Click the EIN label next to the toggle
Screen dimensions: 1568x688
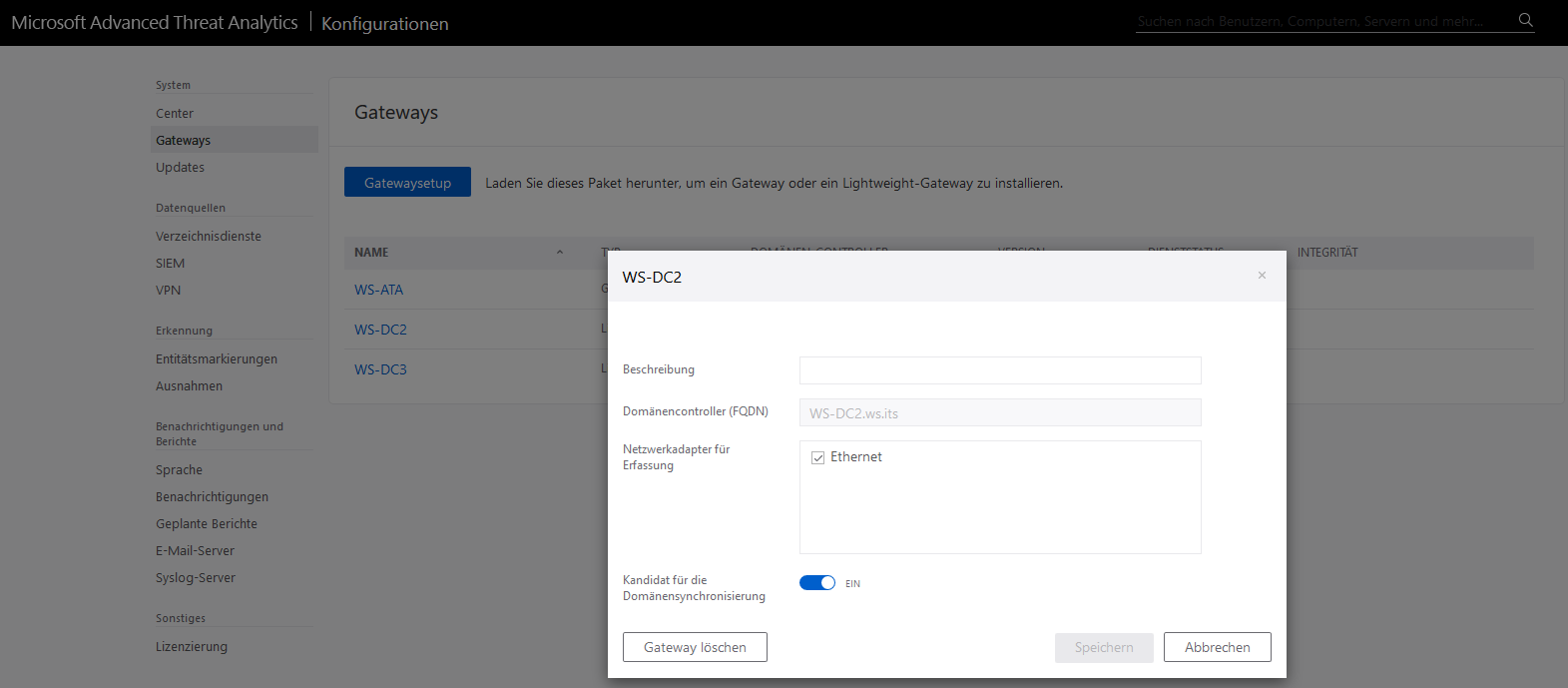tap(852, 584)
